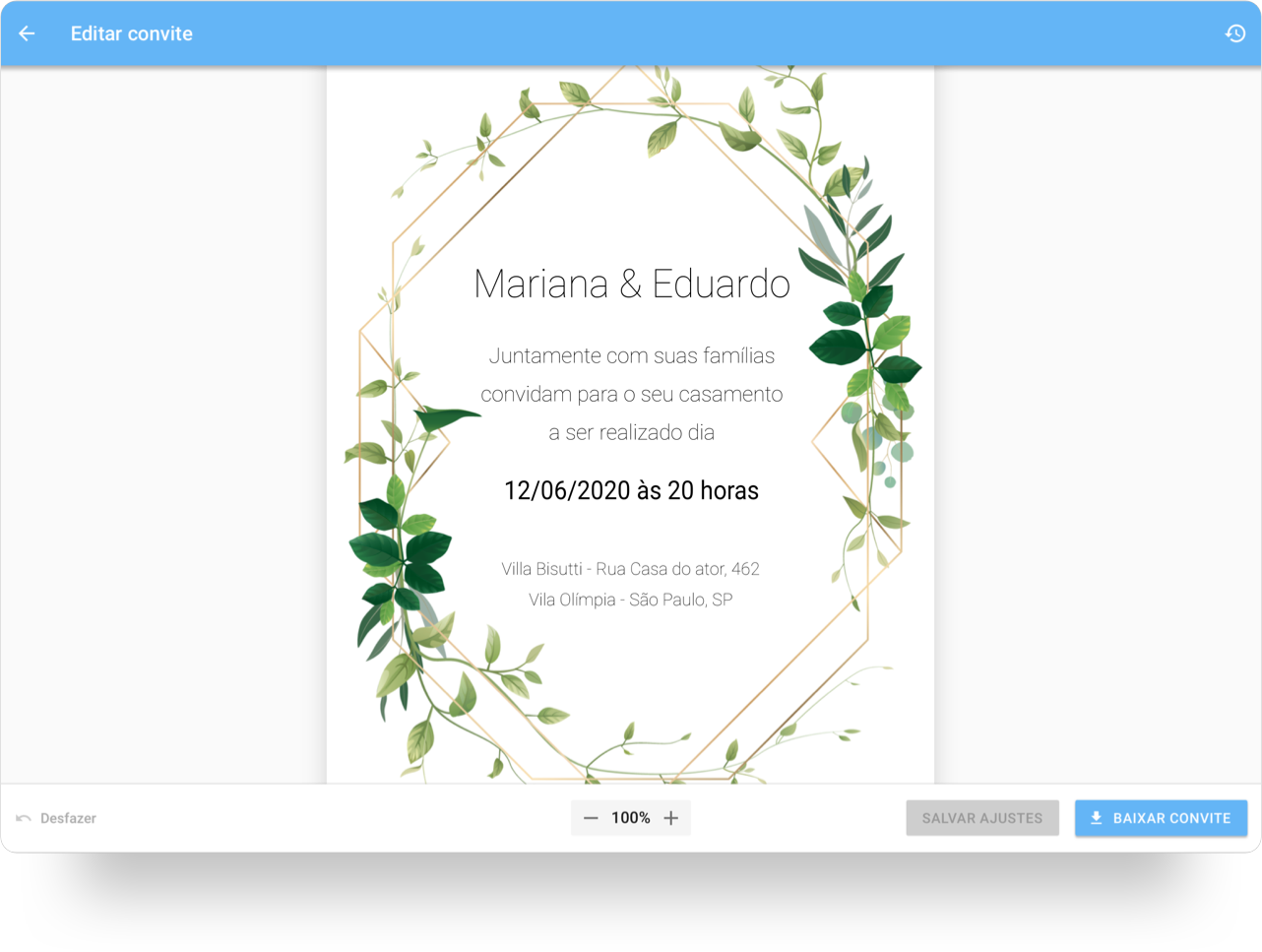This screenshot has height=952, width=1262.
Task: Click the download icon on Baixar Convite
Action: (1096, 818)
